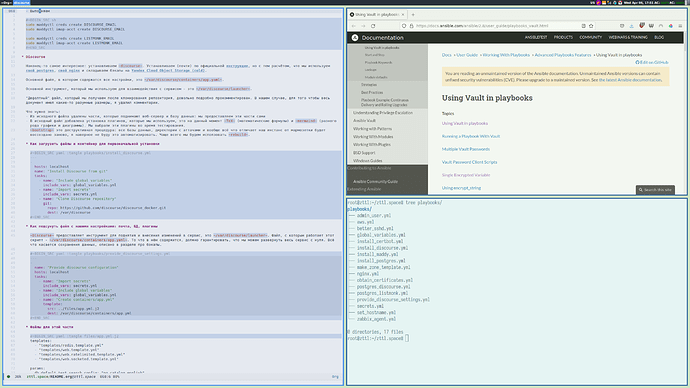The image size is (690, 388).
Task: Go back with the browser back arrow
Action: tap(353, 26)
